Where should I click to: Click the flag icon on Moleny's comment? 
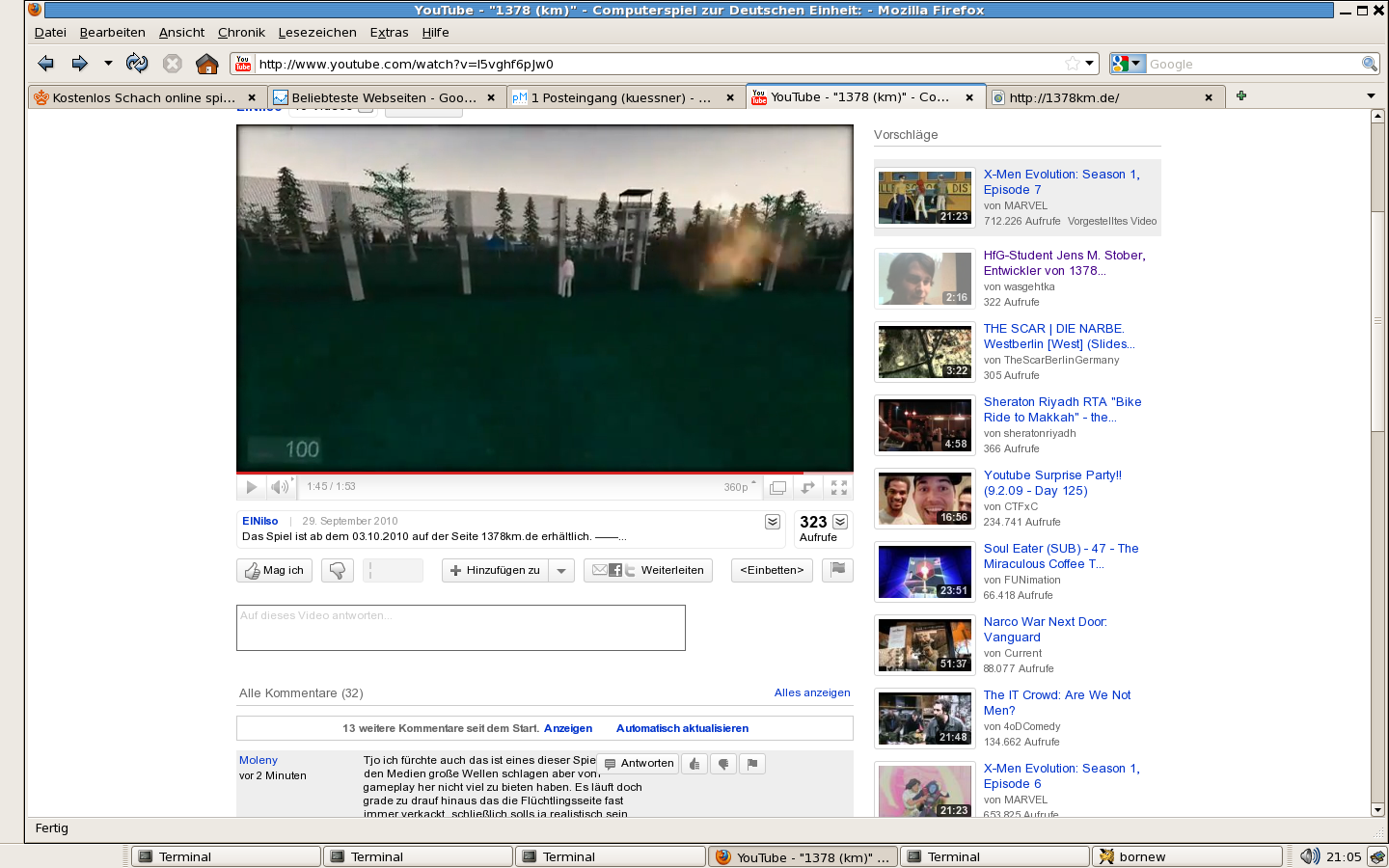[x=752, y=764]
